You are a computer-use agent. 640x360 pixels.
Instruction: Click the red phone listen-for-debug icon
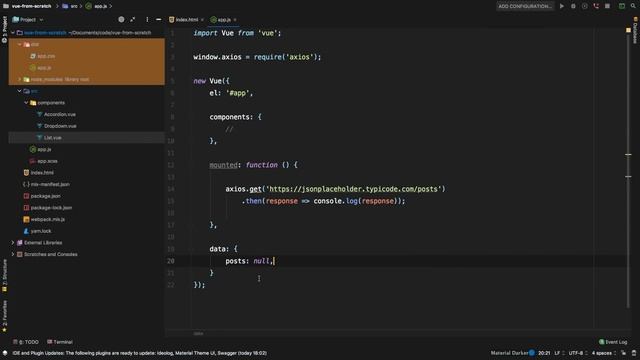[x=596, y=6]
